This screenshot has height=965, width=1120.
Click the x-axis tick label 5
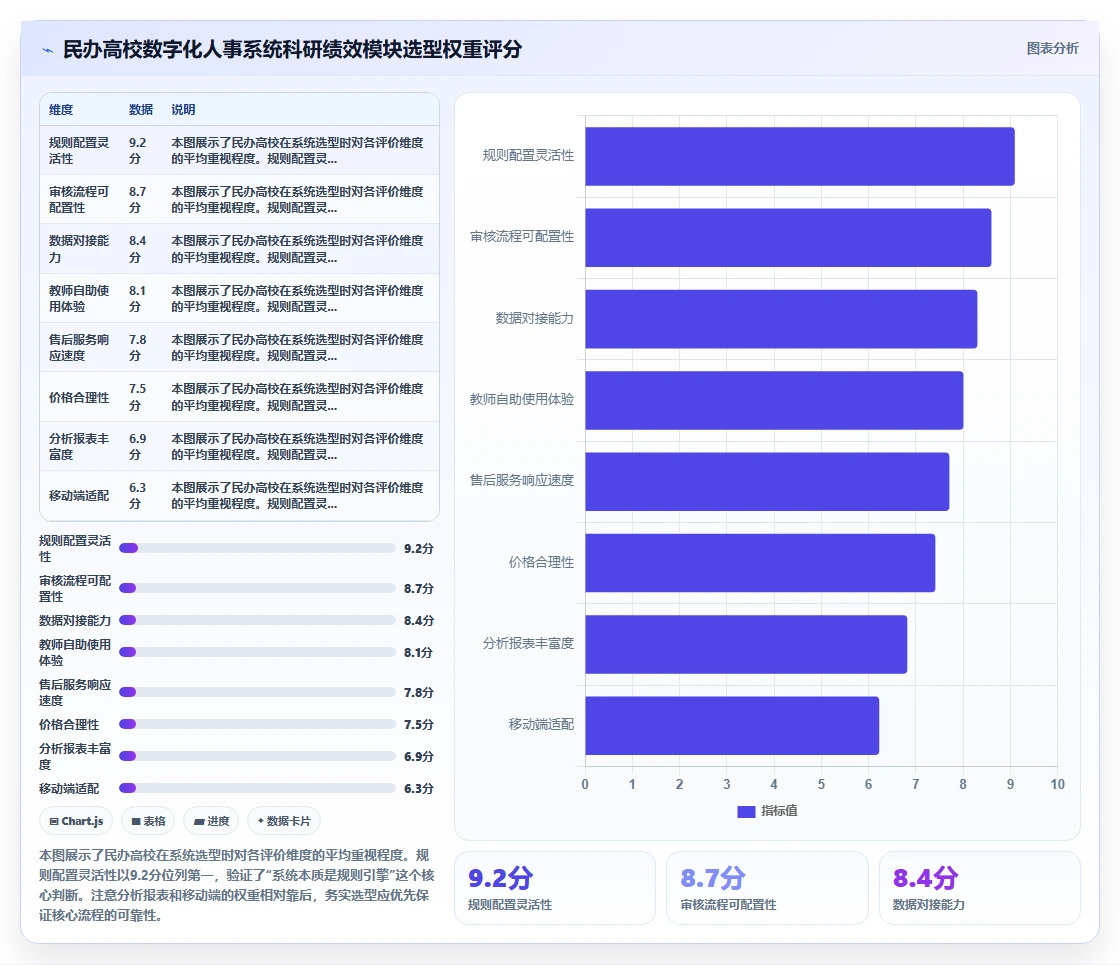click(821, 784)
